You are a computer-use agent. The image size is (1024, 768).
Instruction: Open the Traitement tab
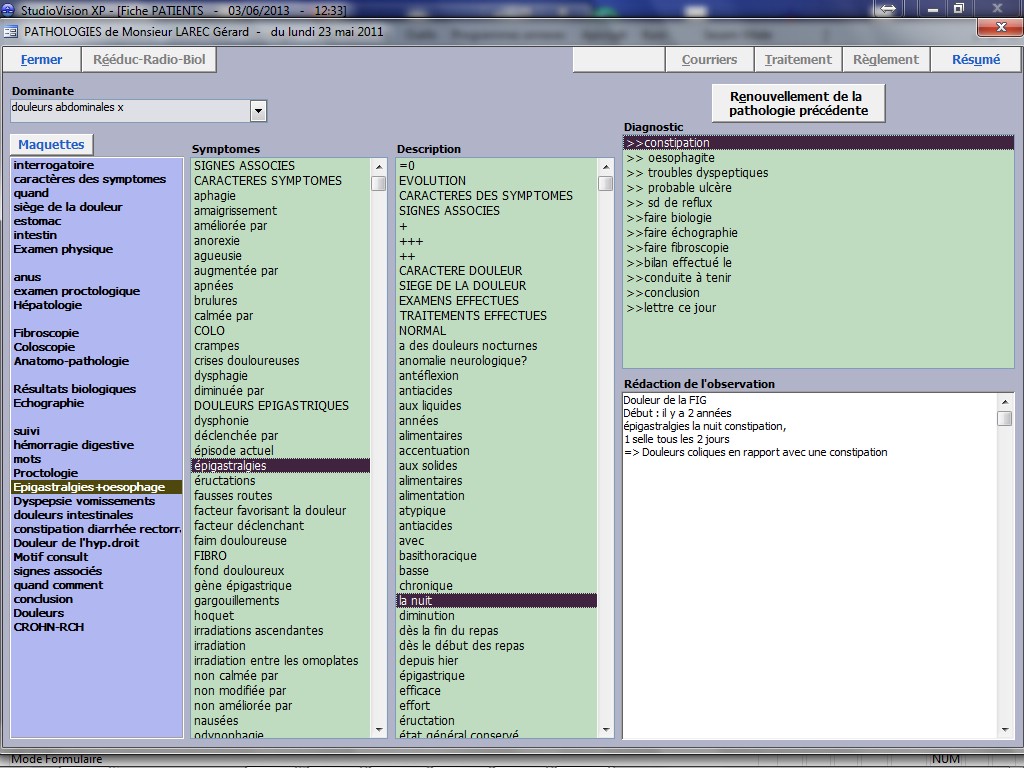click(x=798, y=60)
